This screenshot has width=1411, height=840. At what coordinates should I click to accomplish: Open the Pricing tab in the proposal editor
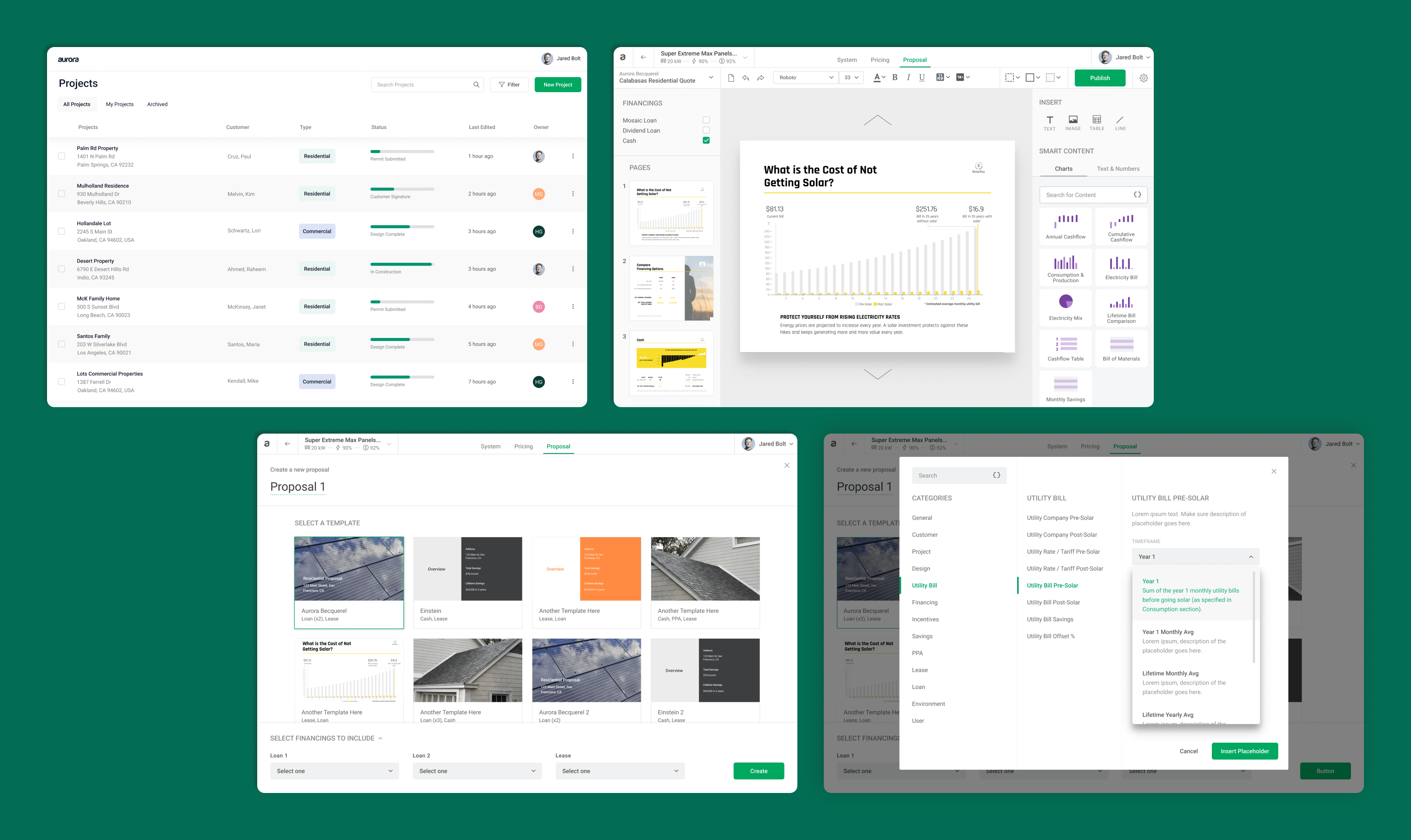tap(880, 60)
